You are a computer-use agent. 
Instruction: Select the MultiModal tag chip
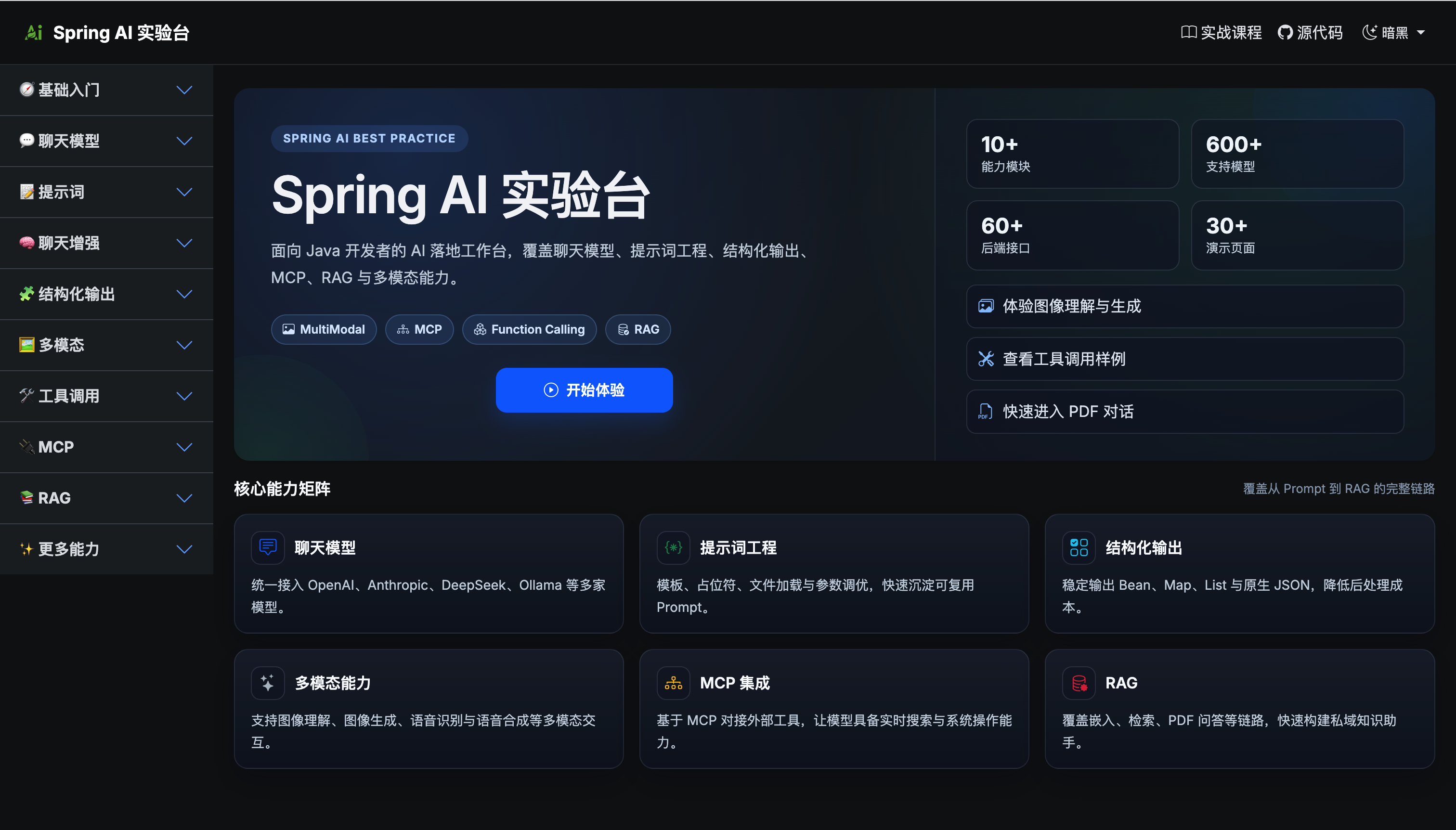click(x=324, y=329)
